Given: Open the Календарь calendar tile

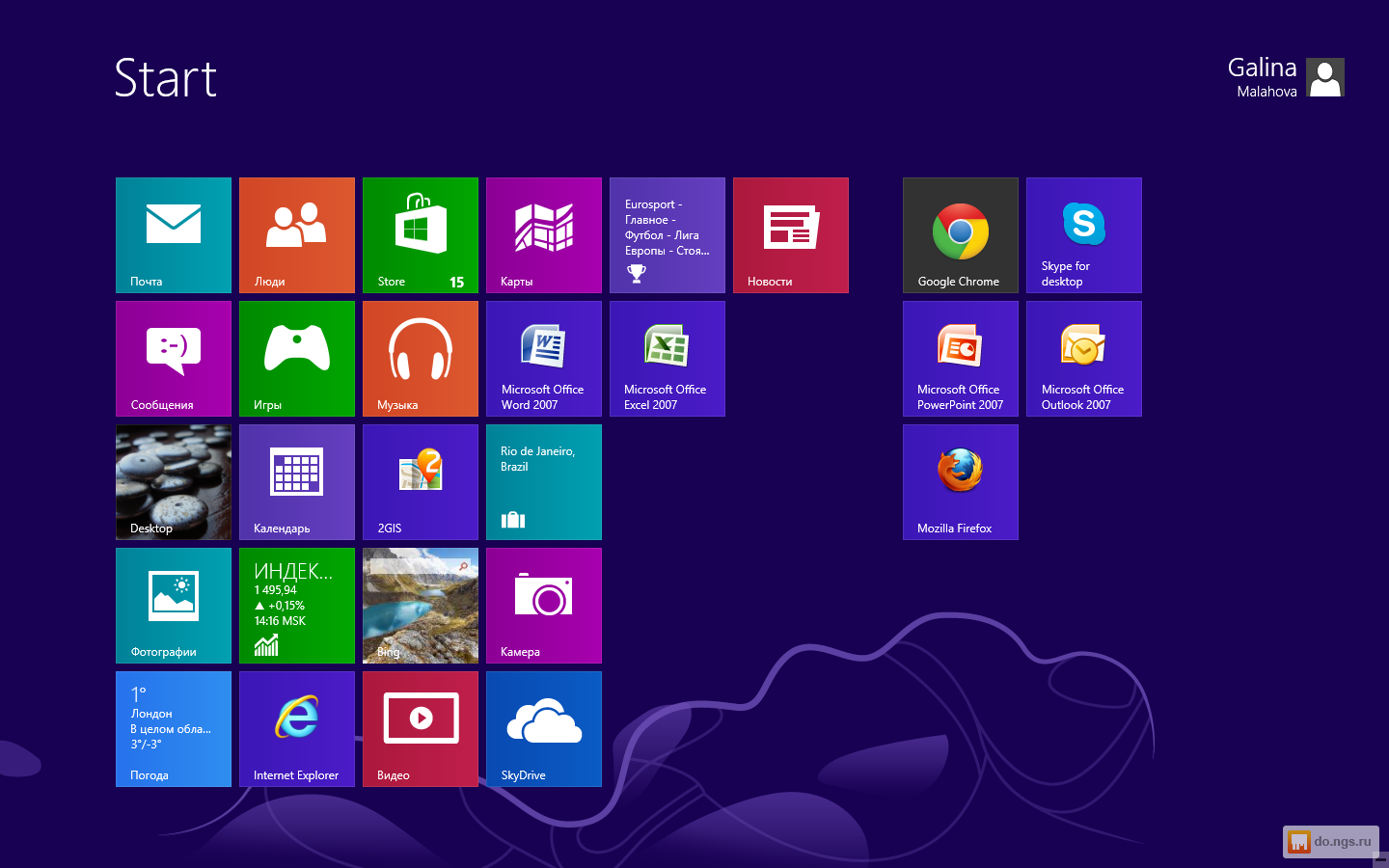Looking at the screenshot, I should click(297, 482).
